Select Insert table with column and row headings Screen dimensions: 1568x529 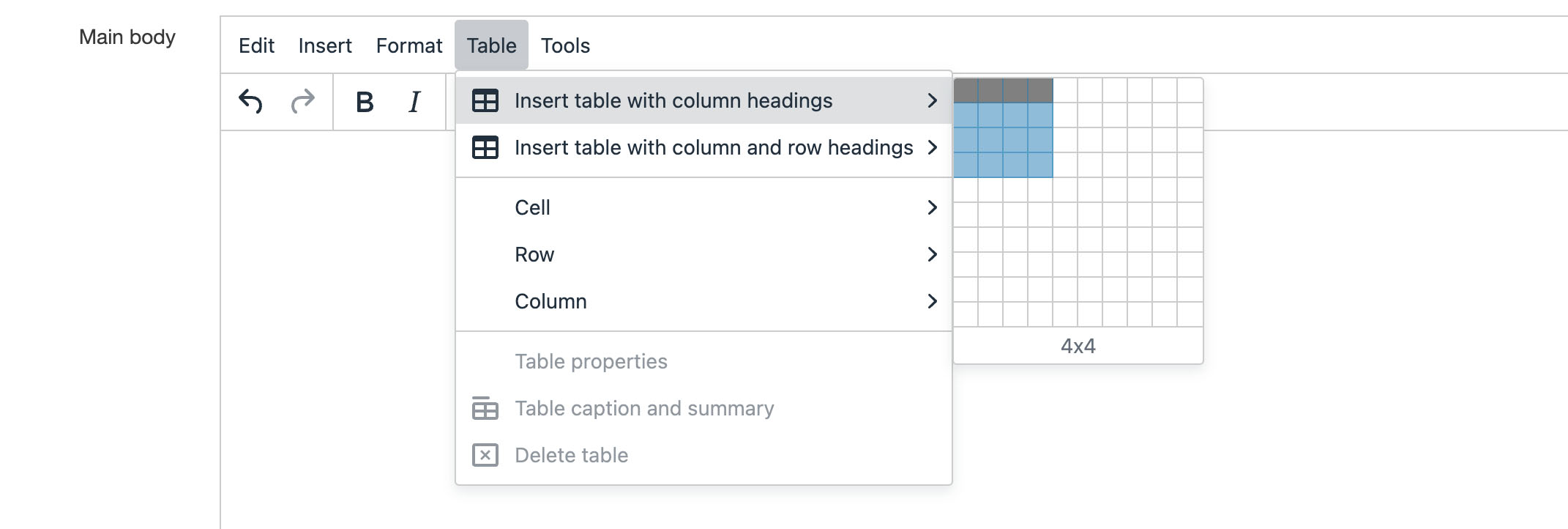tap(714, 147)
